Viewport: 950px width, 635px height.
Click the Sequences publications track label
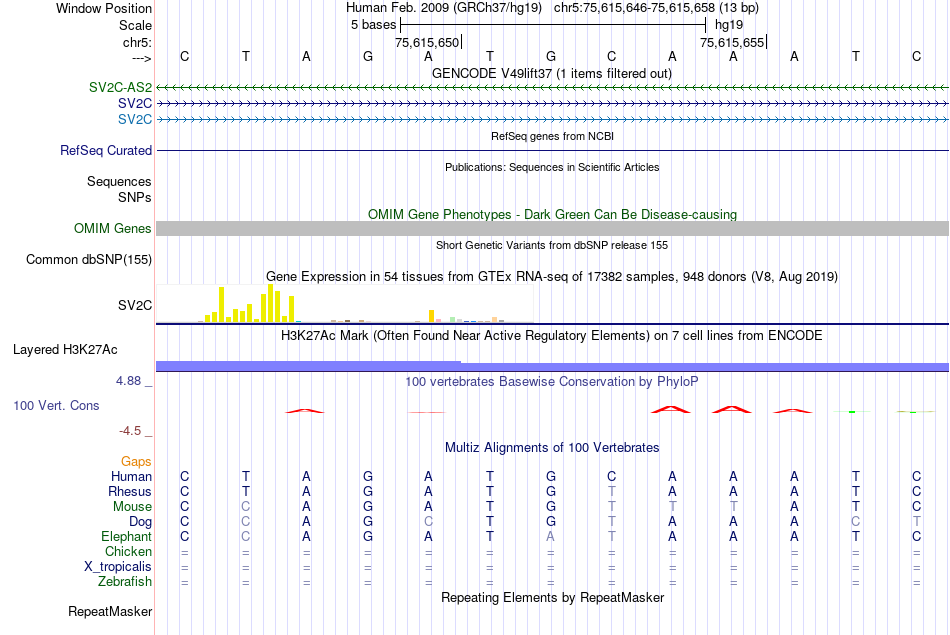pos(119,181)
